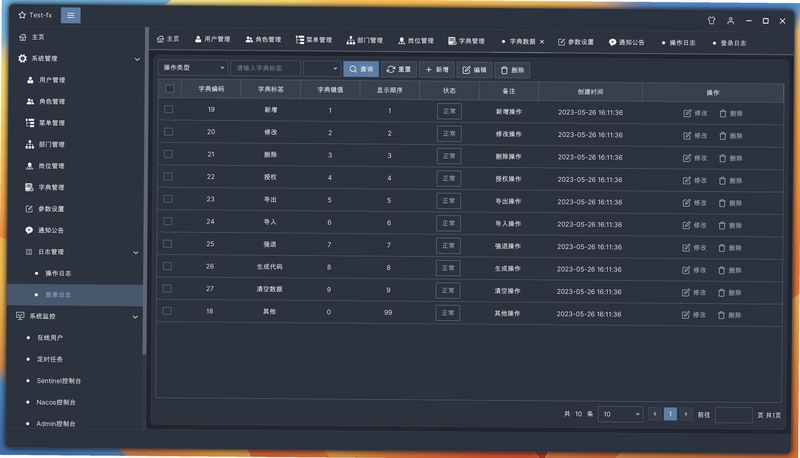800x458 pixels.
Task: Toggle the hamburger menu sidebar button
Action: coord(70,15)
